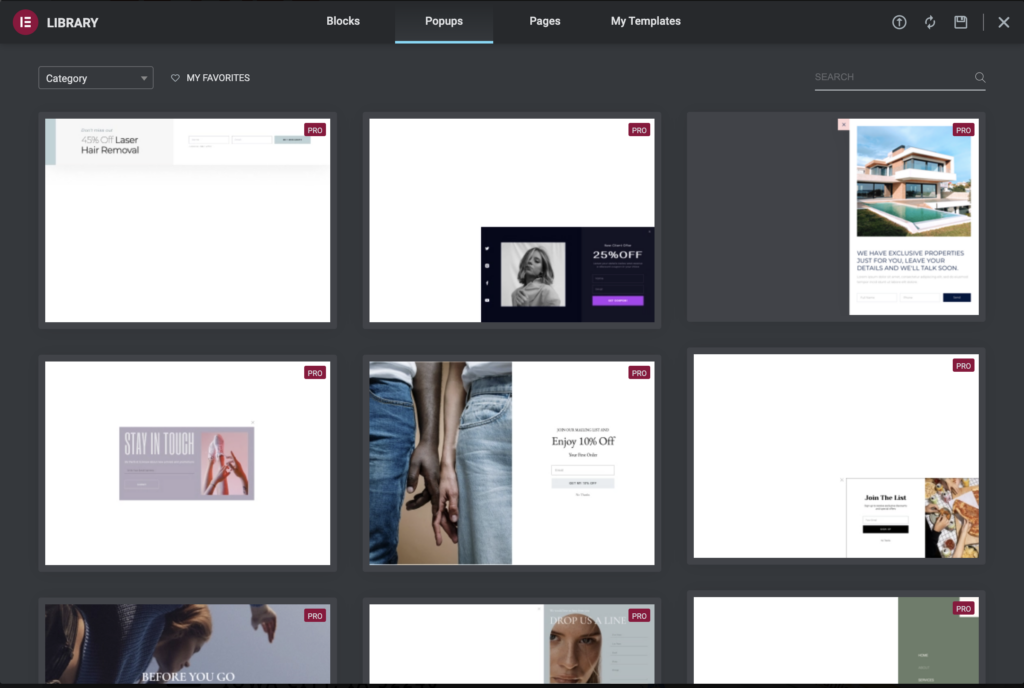Open the Enjoy 10% Off popup template
This screenshot has width=1024, height=688.
[x=511, y=463]
